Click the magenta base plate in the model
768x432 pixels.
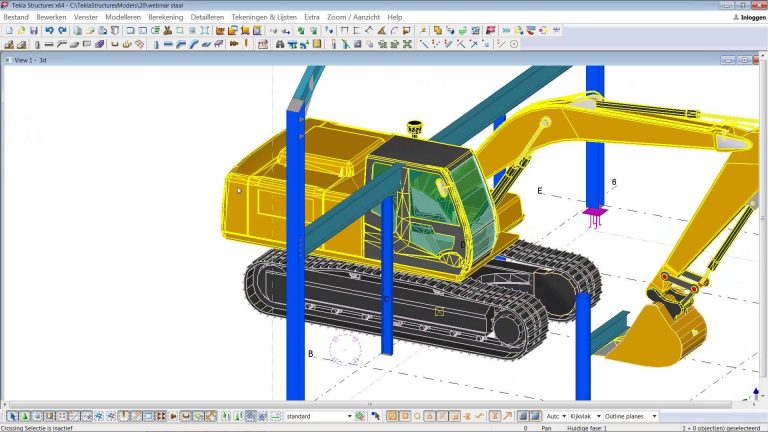pyautogui.click(x=595, y=212)
